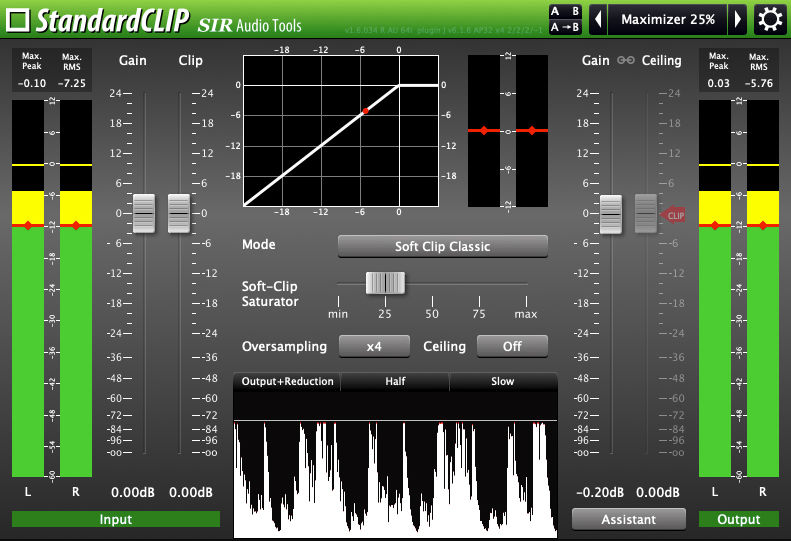The image size is (791, 541).
Task: Click the output R level meter
Action: coord(763,288)
